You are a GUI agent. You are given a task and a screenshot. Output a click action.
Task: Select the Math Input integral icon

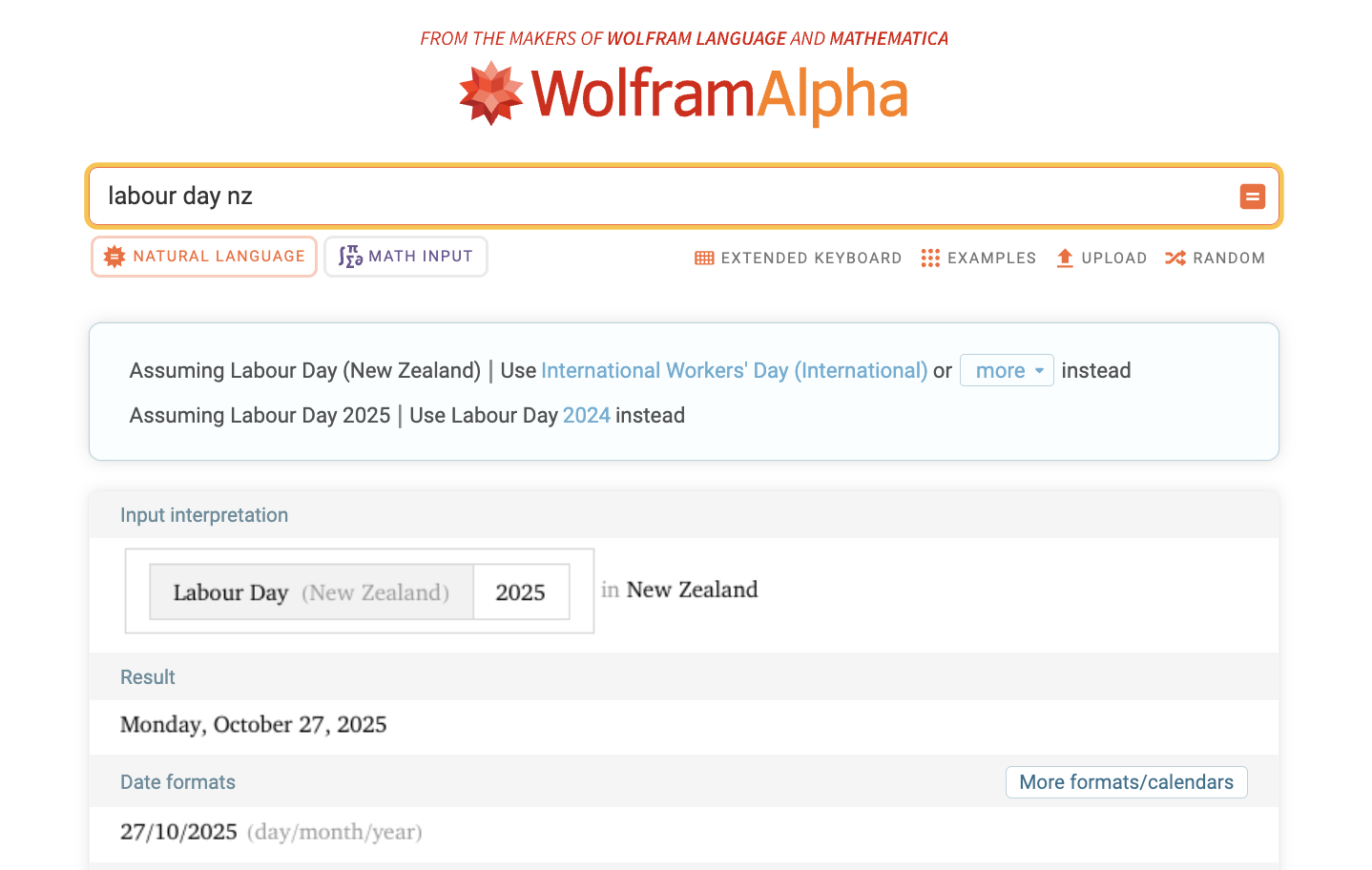point(350,256)
